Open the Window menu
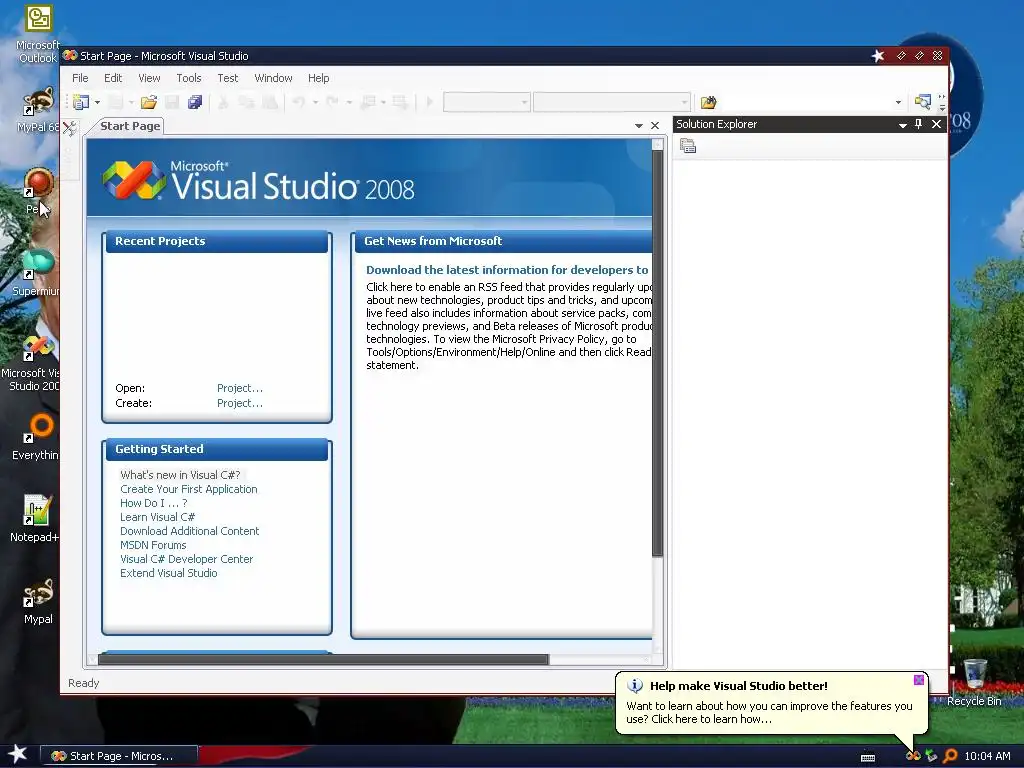The height and width of the screenshot is (768, 1024). 273,78
